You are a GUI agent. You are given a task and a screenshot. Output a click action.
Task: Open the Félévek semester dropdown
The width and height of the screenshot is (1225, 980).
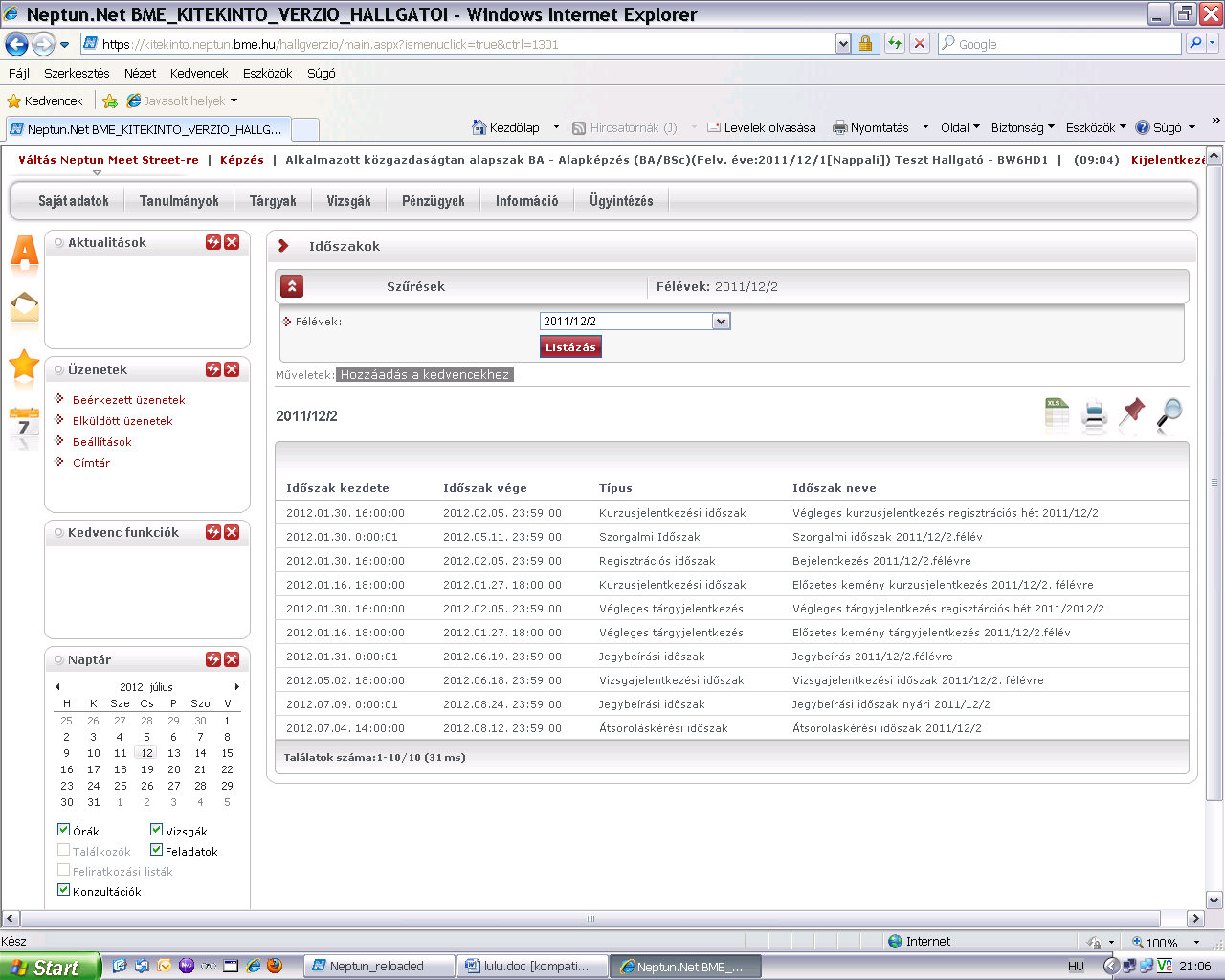click(x=722, y=322)
